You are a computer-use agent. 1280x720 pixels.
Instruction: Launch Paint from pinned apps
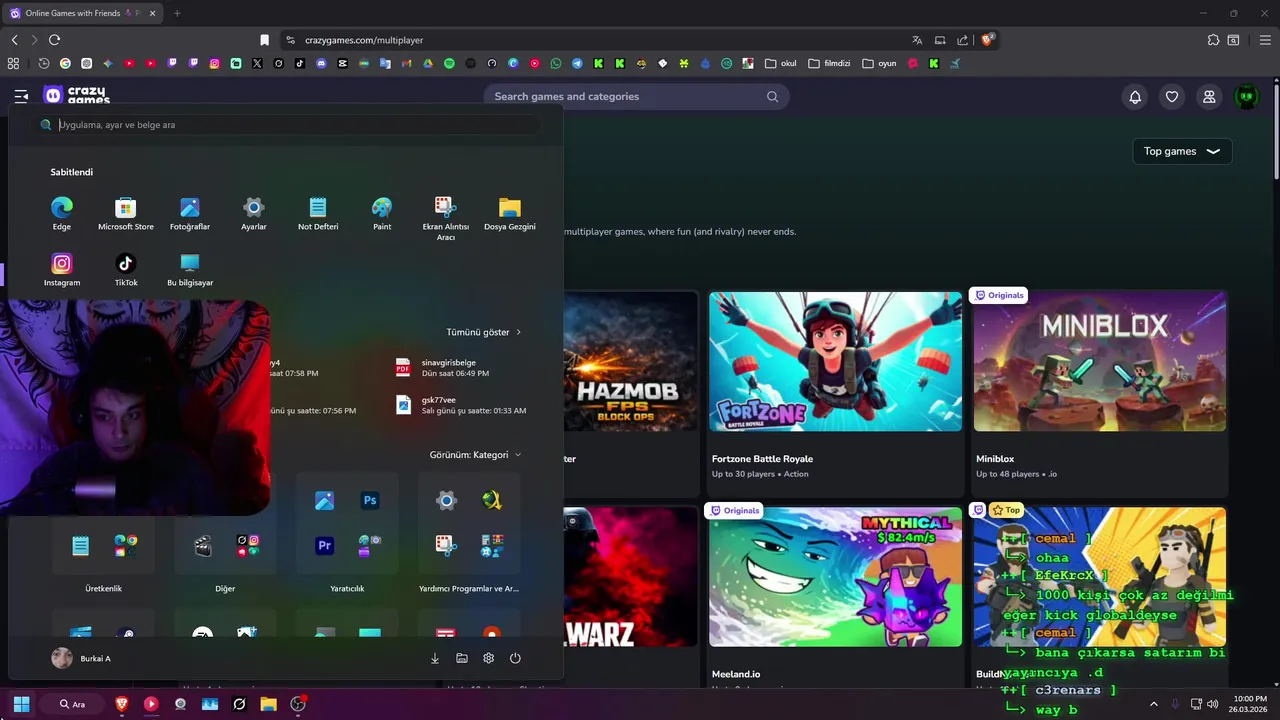pos(382,213)
